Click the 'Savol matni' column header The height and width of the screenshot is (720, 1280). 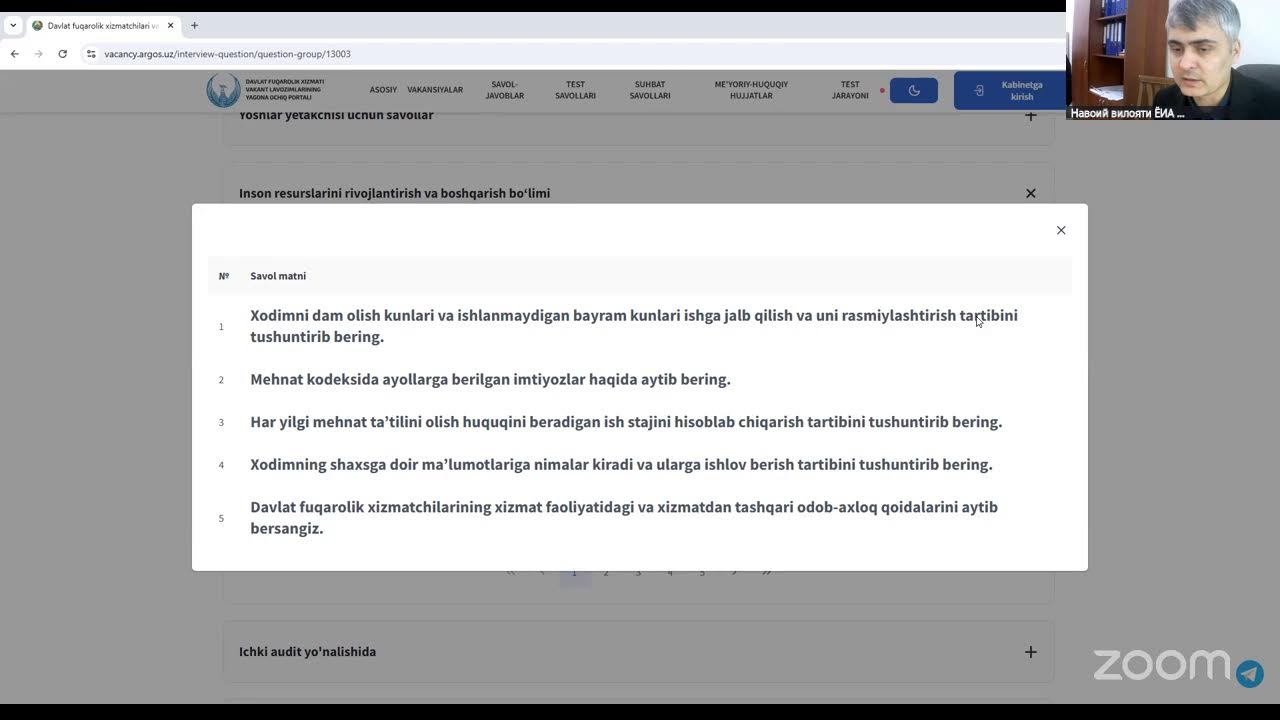pyautogui.click(x=278, y=276)
